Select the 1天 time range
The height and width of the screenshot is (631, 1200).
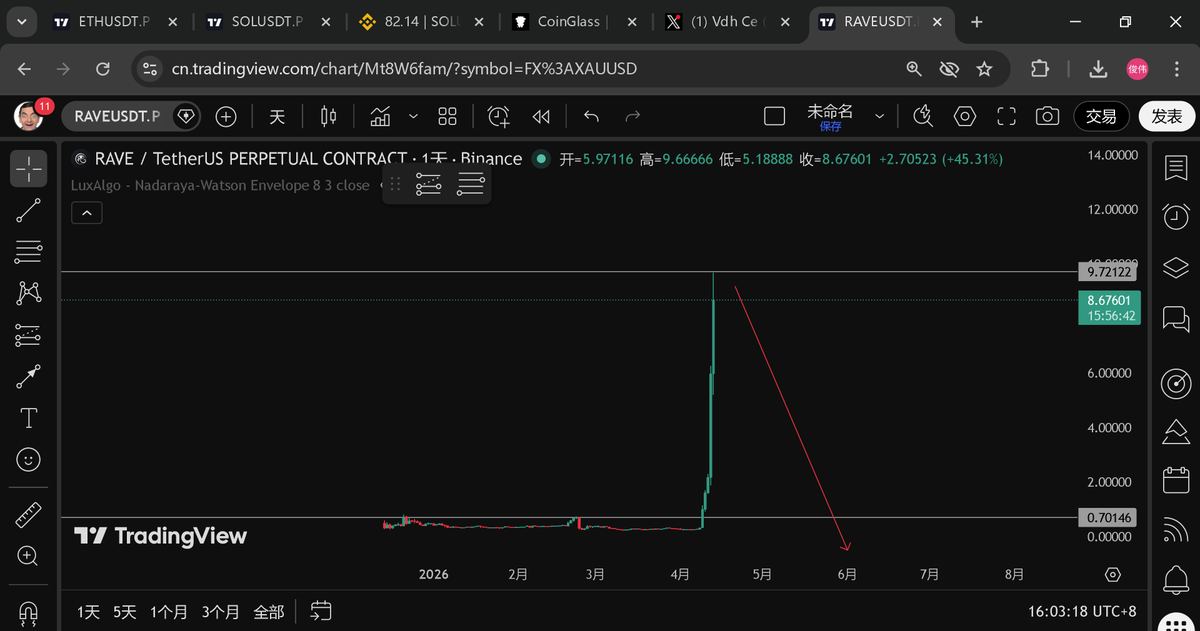click(x=90, y=611)
